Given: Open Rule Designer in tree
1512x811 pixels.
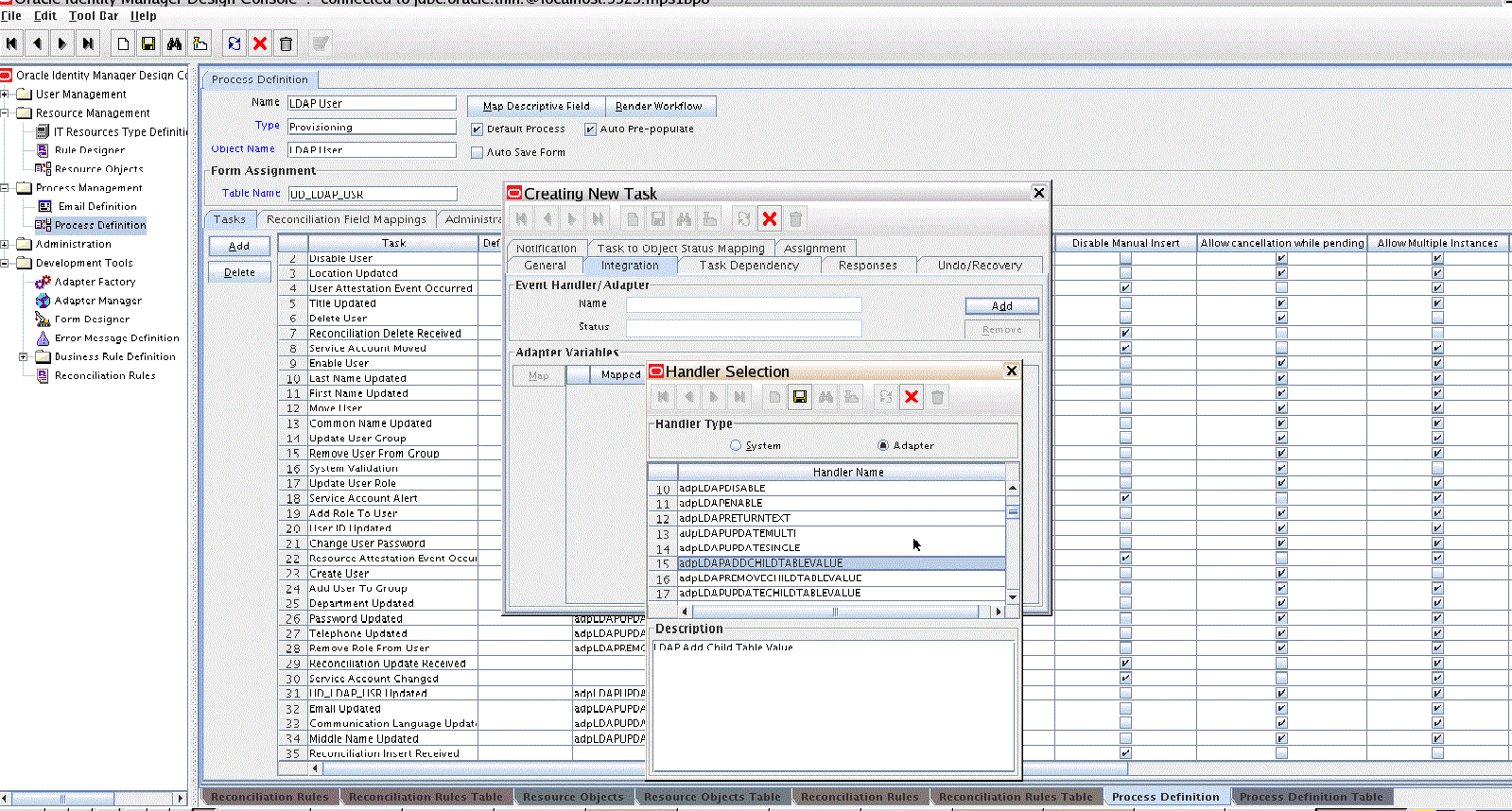Looking at the screenshot, I should pyautogui.click(x=89, y=150).
